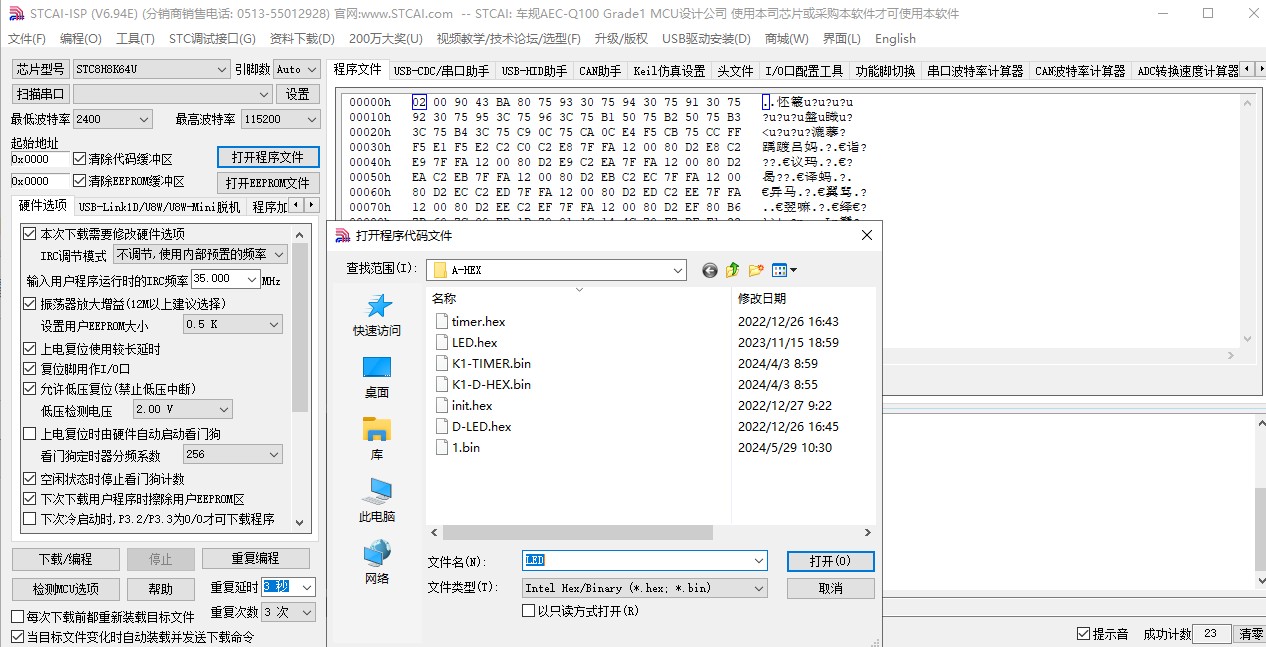Click the 文件名 input field
The width and height of the screenshot is (1266, 647).
(x=644, y=561)
